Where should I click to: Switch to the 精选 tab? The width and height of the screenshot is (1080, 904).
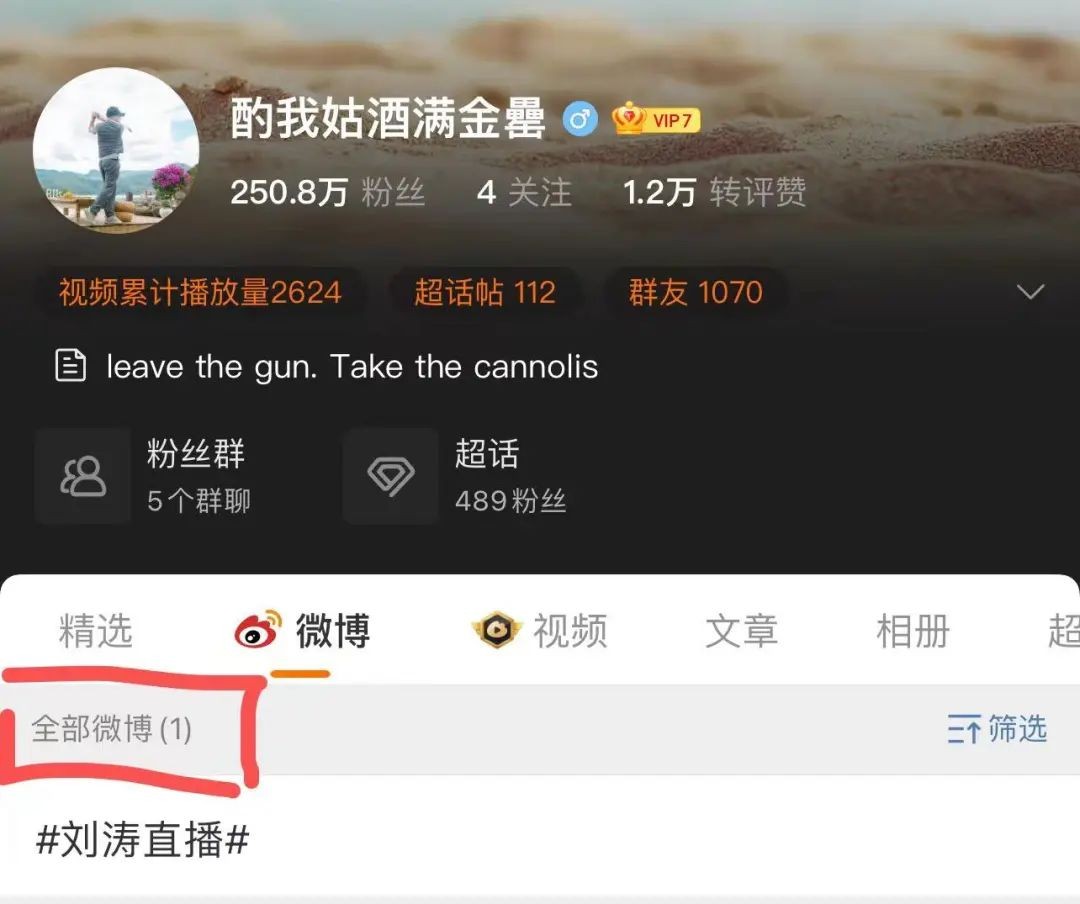[x=95, y=630]
